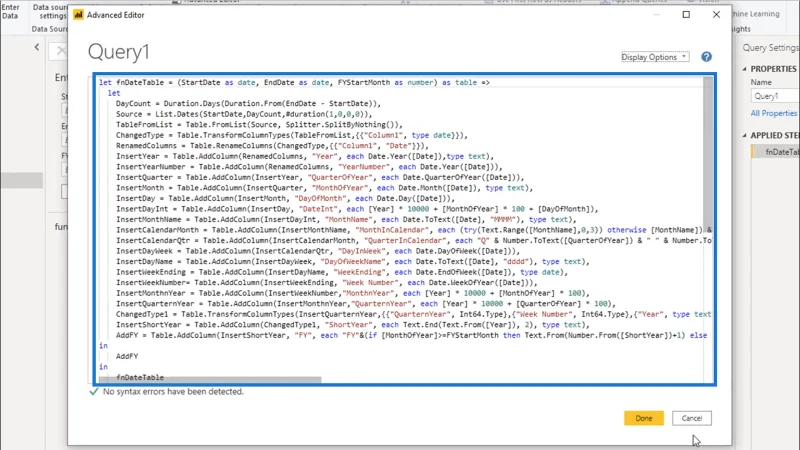Click the Cancel button
The height and width of the screenshot is (450, 800).
[692, 418]
